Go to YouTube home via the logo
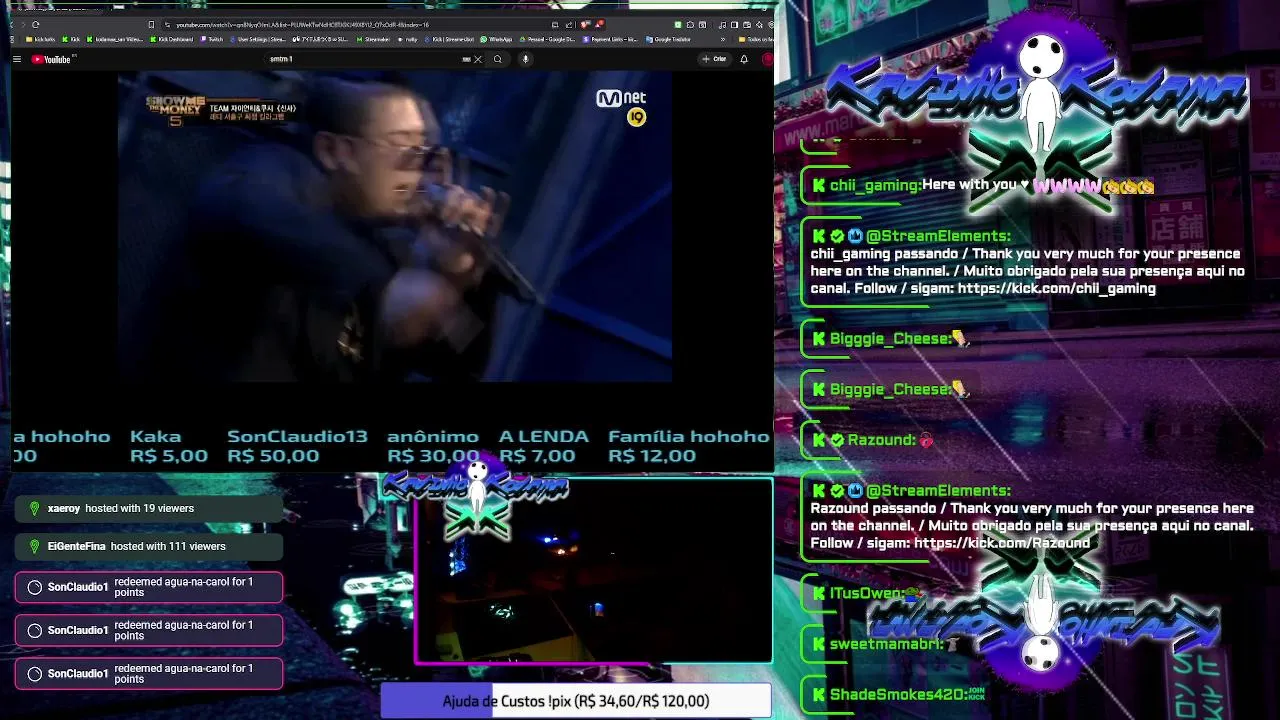 [x=51, y=59]
